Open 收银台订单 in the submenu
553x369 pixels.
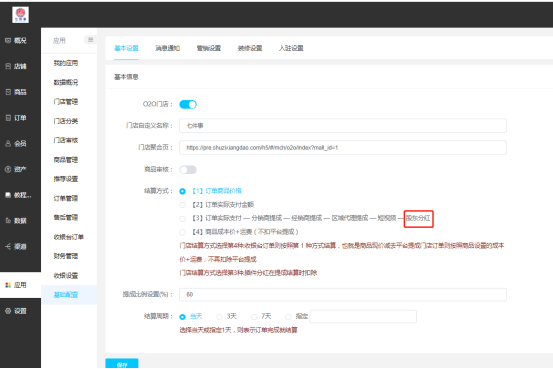click(68, 237)
